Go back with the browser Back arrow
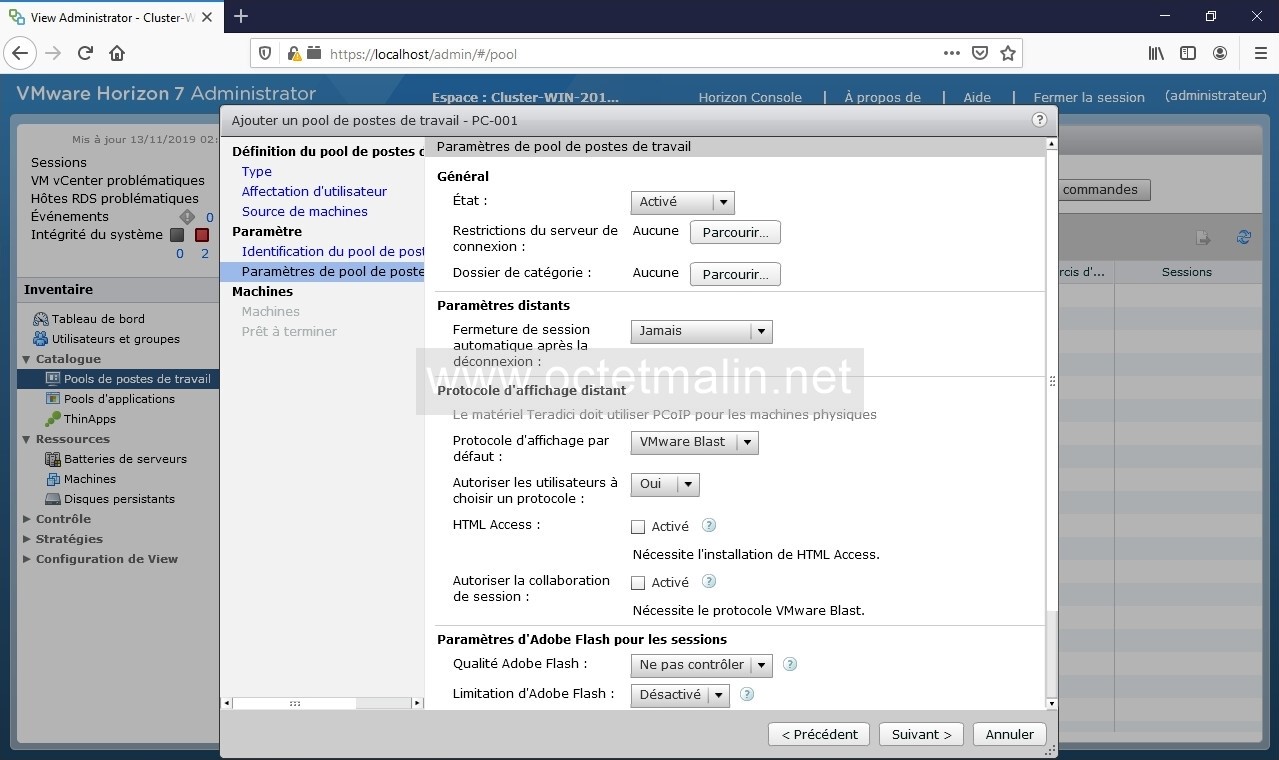Screen dimensions: 1279x760 (21, 53)
